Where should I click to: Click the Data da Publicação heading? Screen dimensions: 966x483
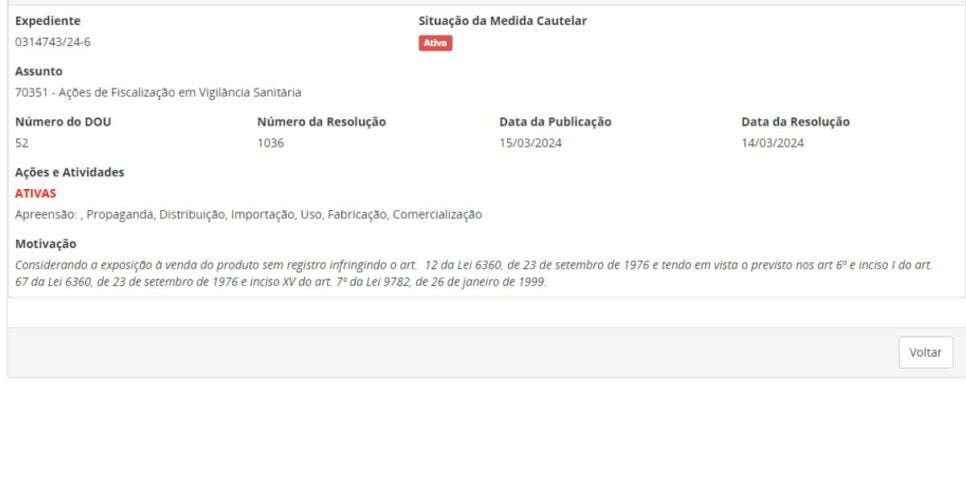point(555,122)
